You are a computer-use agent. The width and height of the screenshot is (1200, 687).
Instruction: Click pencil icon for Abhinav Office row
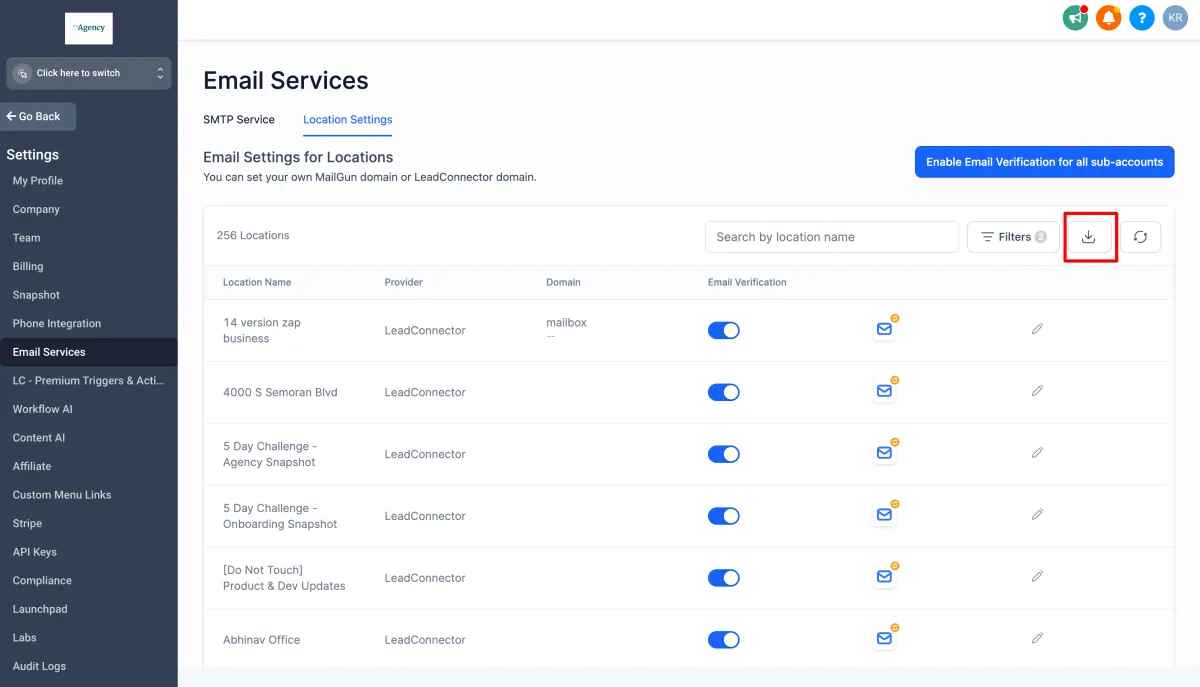pos(1037,639)
